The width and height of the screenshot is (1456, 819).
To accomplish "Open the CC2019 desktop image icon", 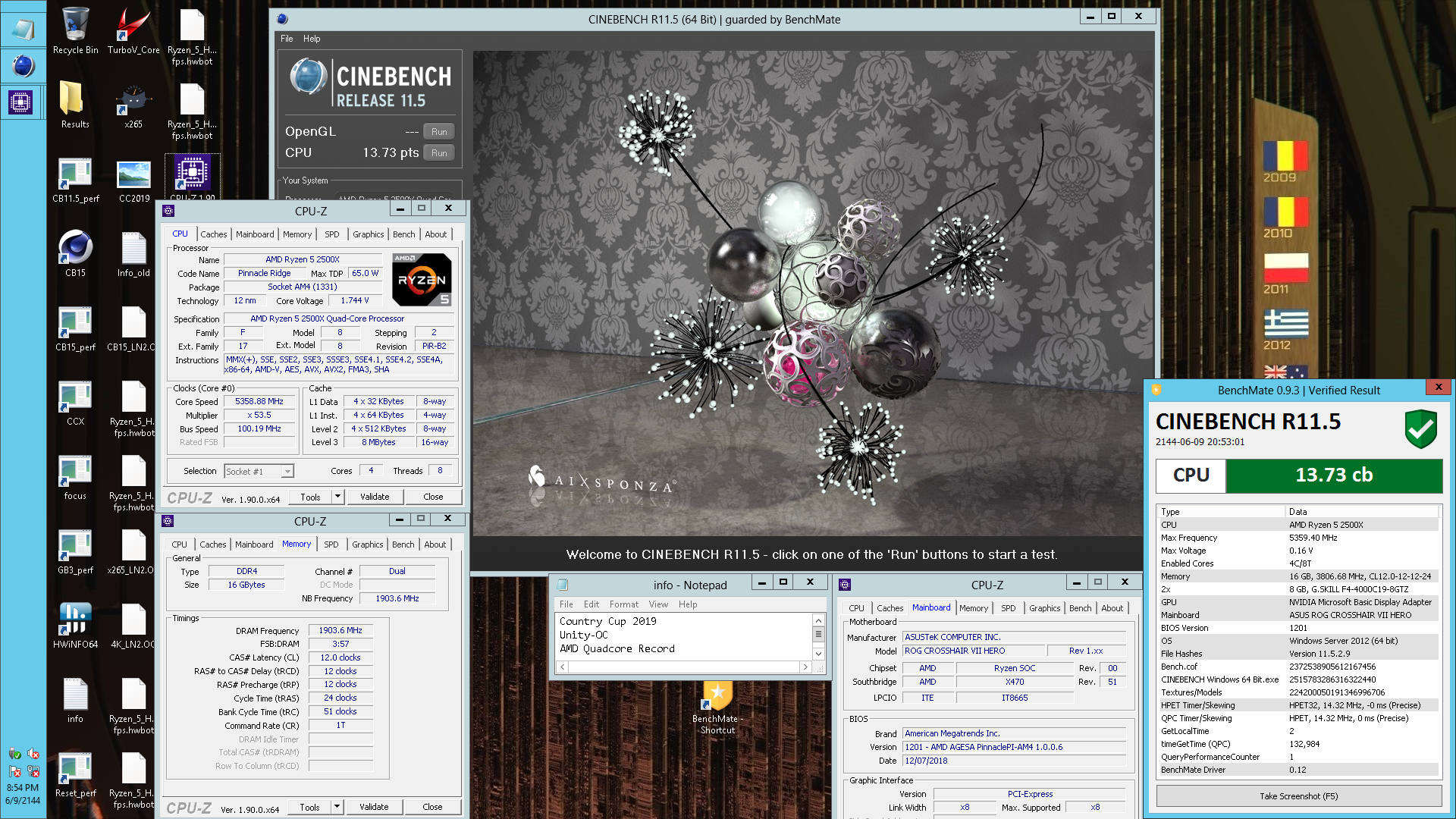I will coord(133,179).
